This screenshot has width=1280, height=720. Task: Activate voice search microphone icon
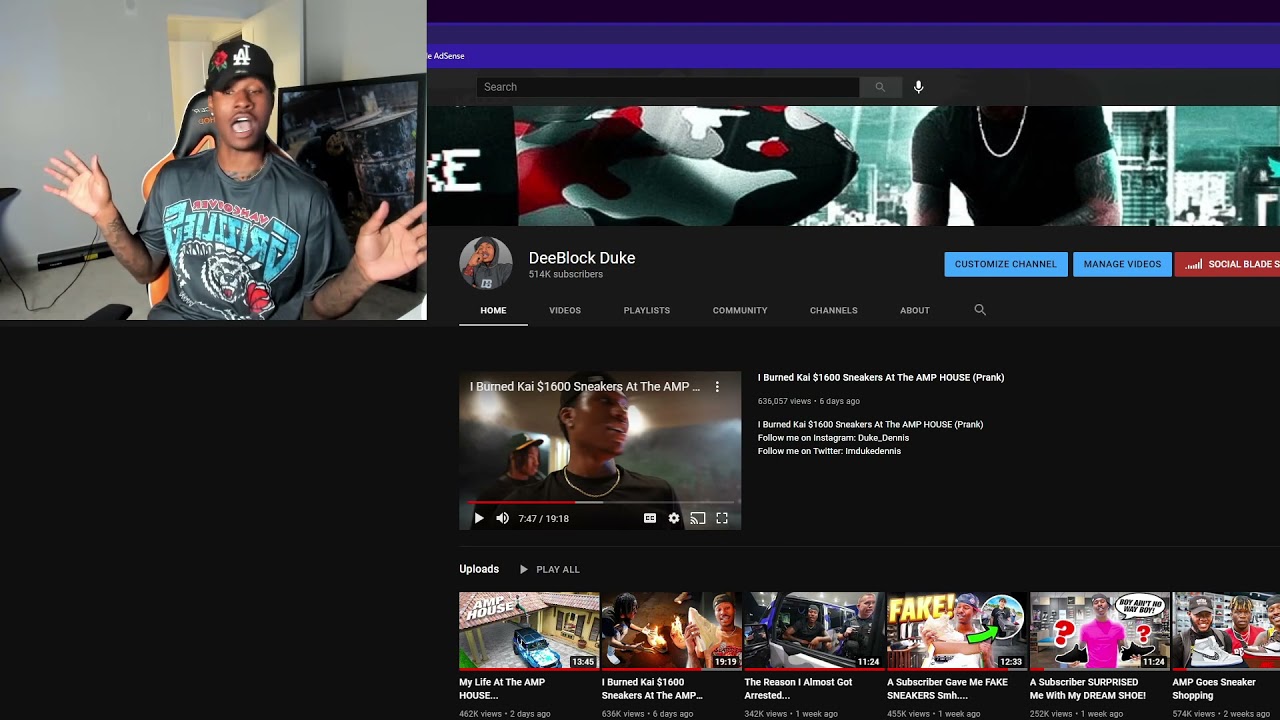919,87
